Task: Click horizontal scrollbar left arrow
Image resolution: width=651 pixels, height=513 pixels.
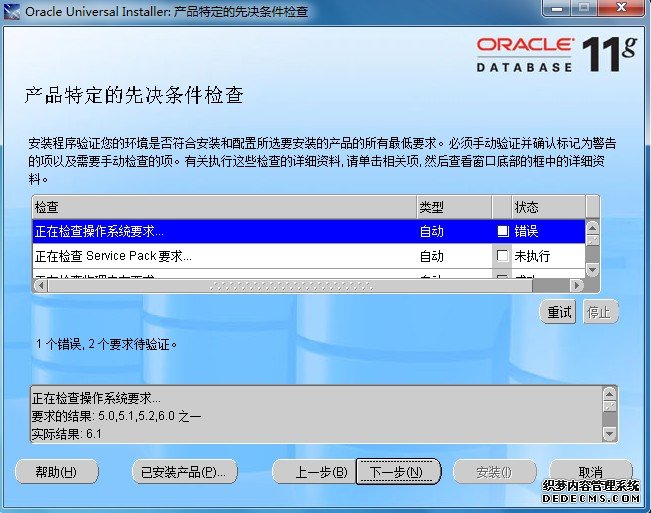Action: tap(40, 286)
